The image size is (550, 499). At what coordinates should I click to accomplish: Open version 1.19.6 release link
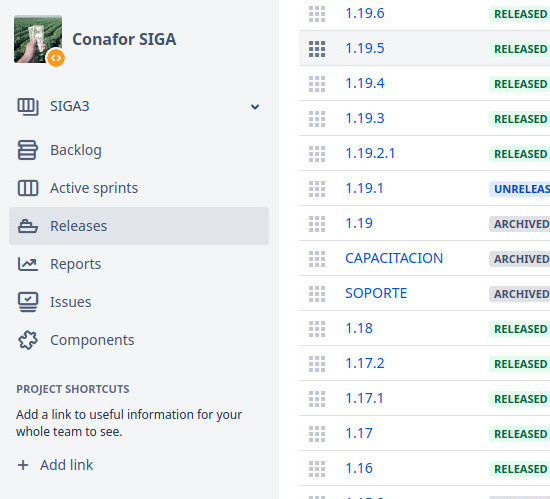pyautogui.click(x=365, y=13)
